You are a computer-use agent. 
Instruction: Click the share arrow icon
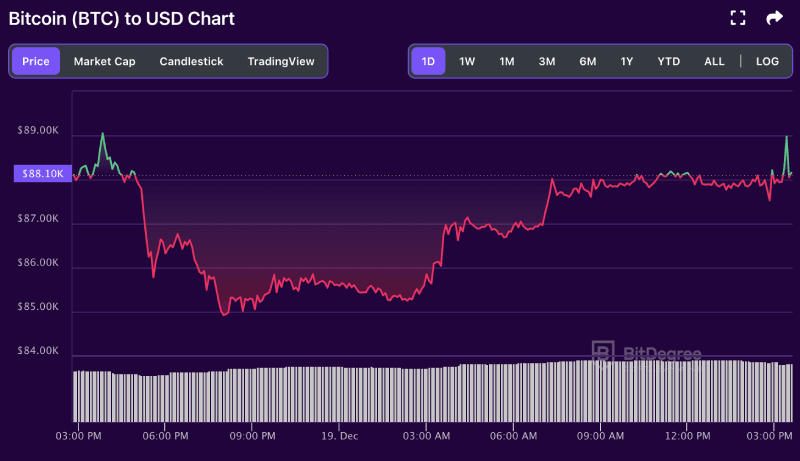point(774,18)
